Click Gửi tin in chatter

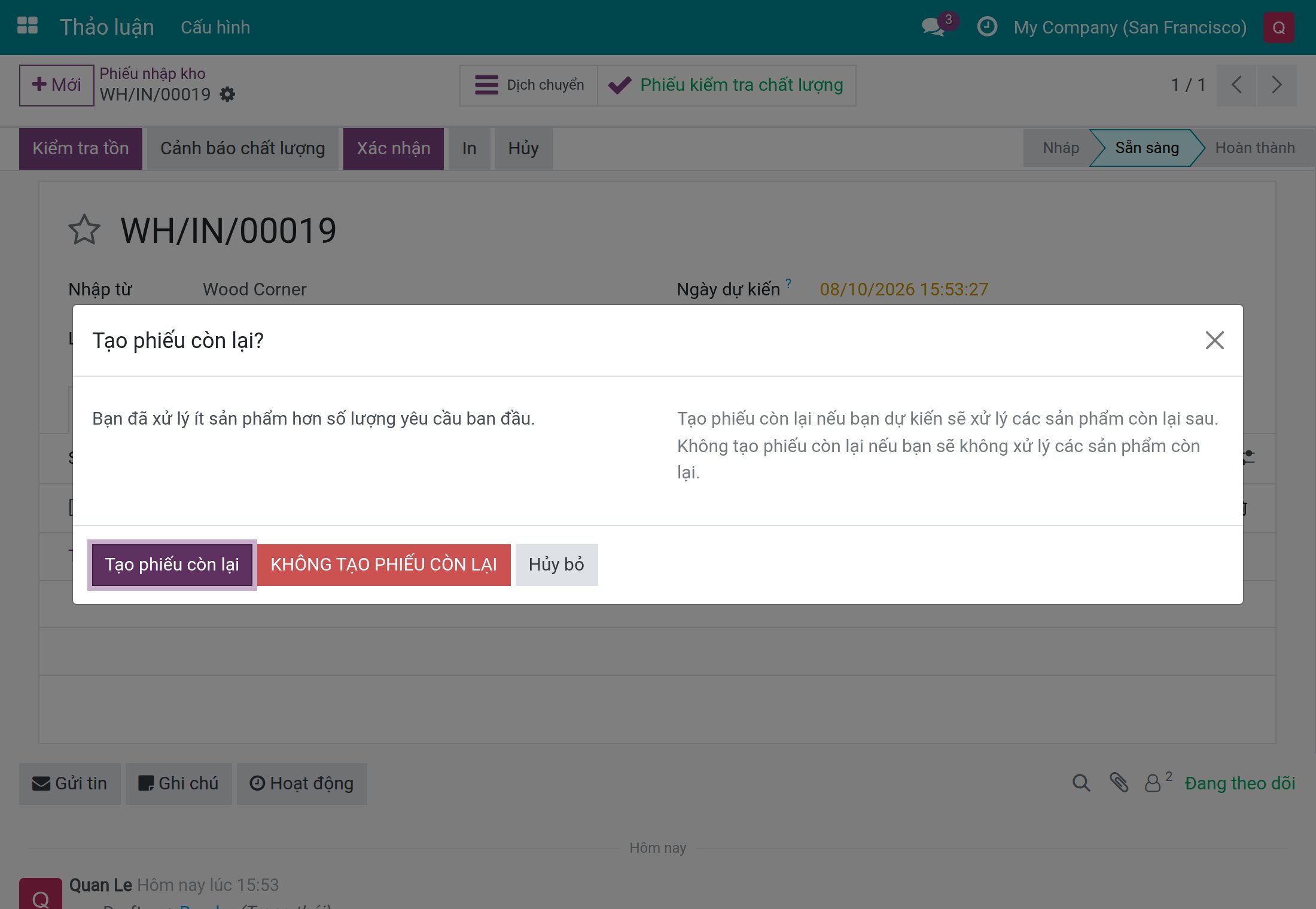(70, 783)
